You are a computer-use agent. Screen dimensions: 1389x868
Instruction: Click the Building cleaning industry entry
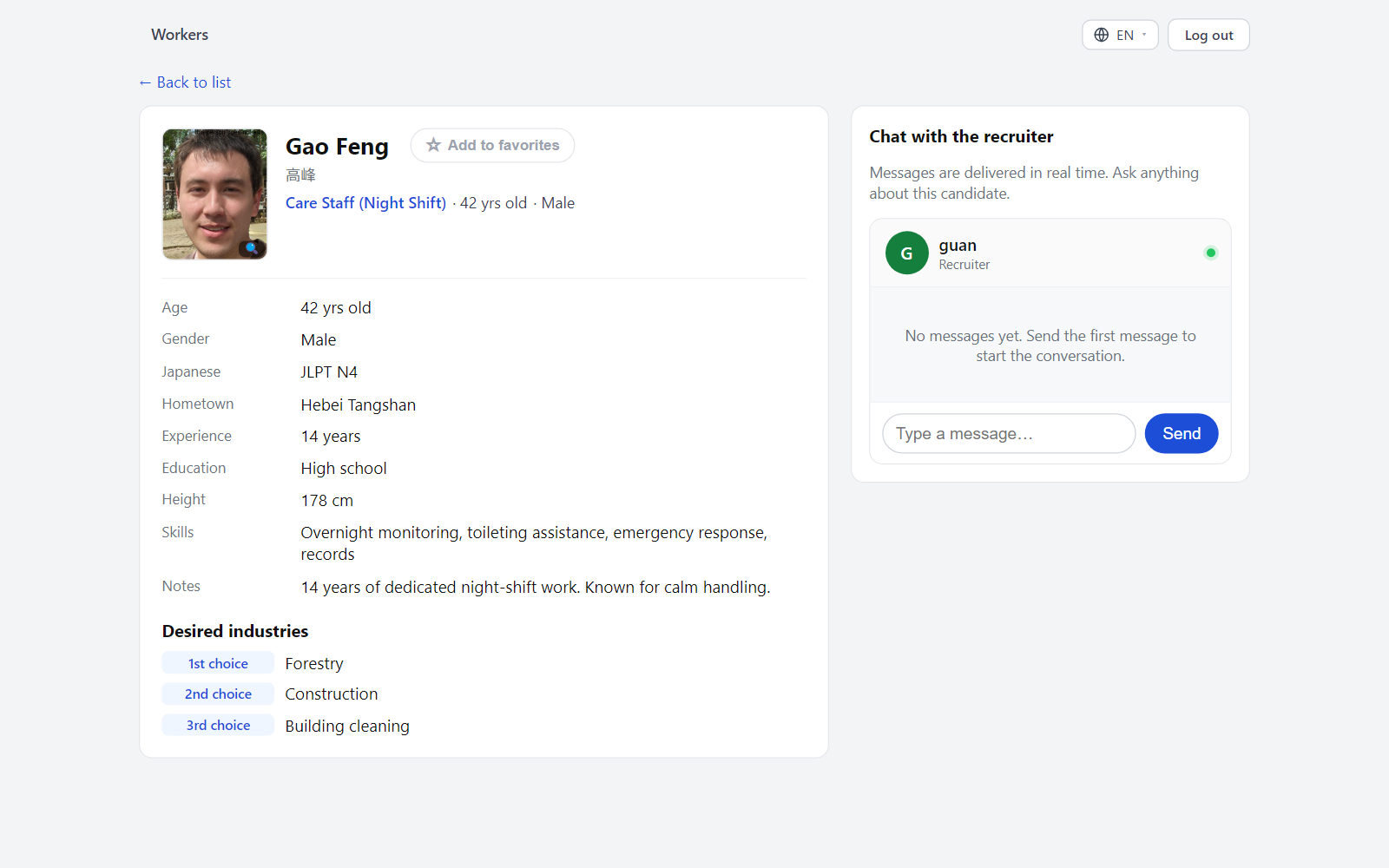point(347,727)
